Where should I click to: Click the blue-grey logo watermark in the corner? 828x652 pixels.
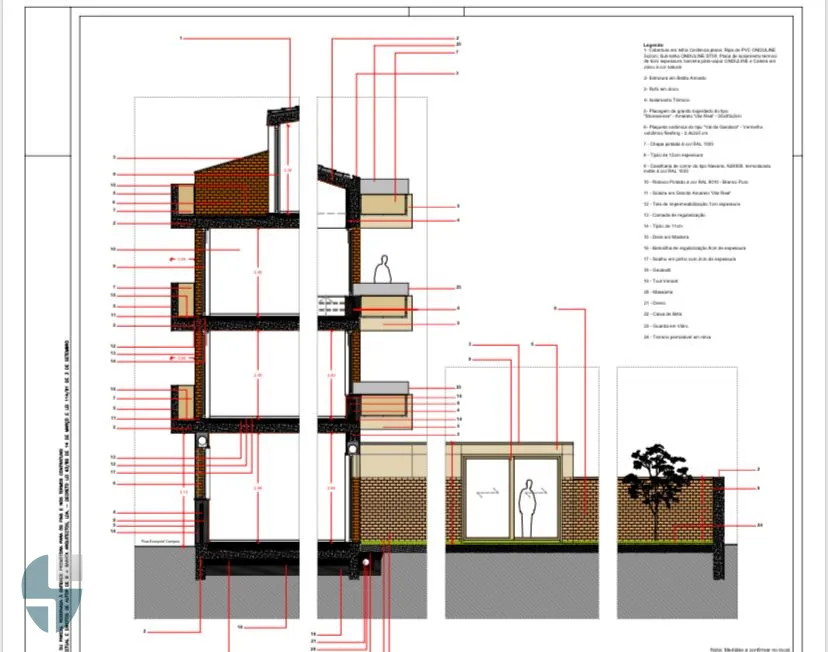51,592
